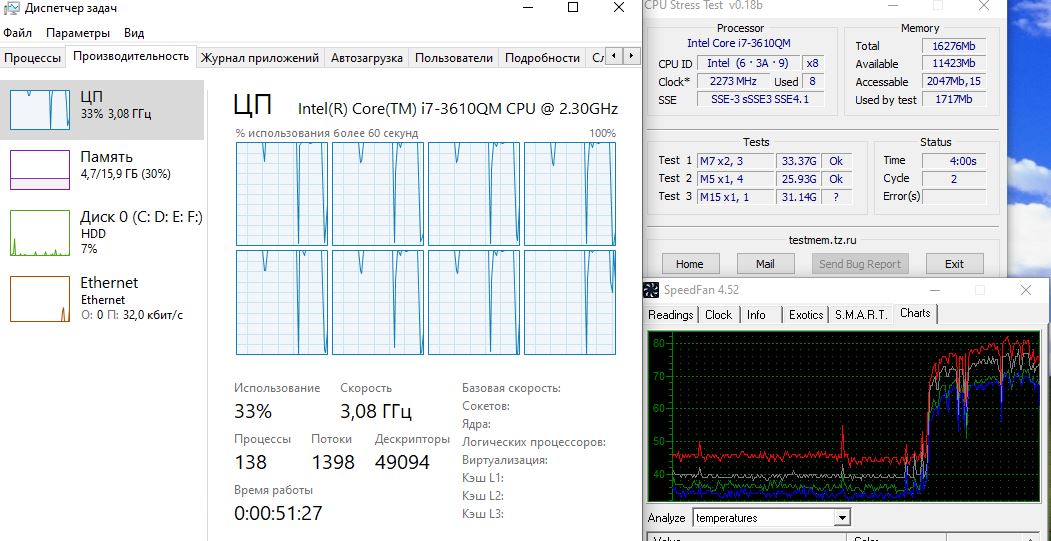Click the first logical processor usage graph
The width and height of the screenshot is (1051, 541).
click(x=282, y=194)
